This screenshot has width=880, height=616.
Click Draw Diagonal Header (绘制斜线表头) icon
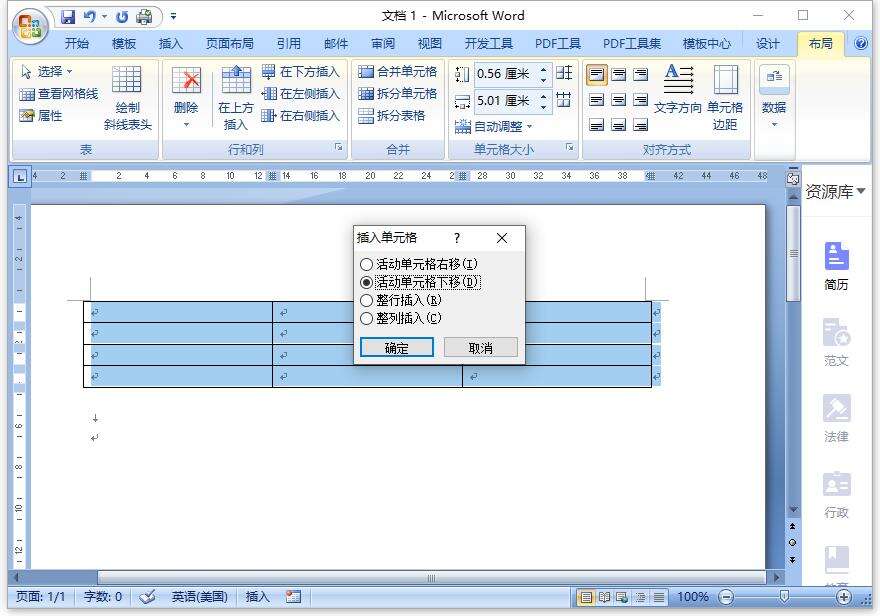click(x=127, y=82)
